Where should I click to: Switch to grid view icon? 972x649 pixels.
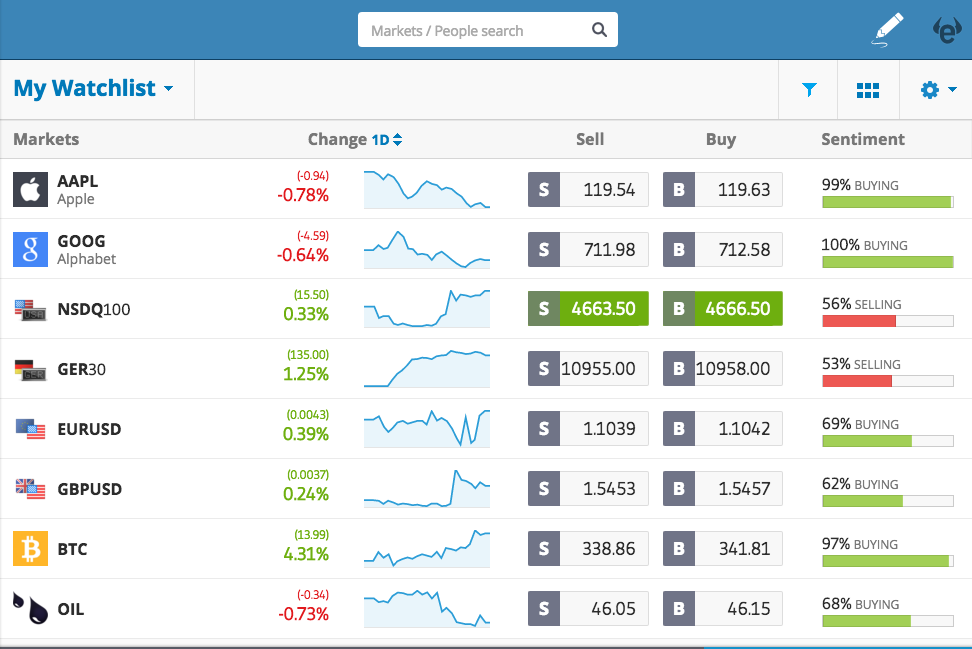[868, 90]
